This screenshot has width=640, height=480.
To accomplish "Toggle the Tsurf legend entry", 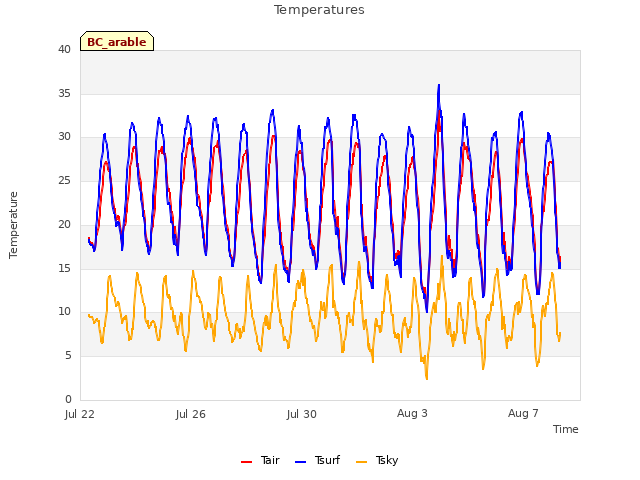I will pyautogui.click(x=317, y=460).
